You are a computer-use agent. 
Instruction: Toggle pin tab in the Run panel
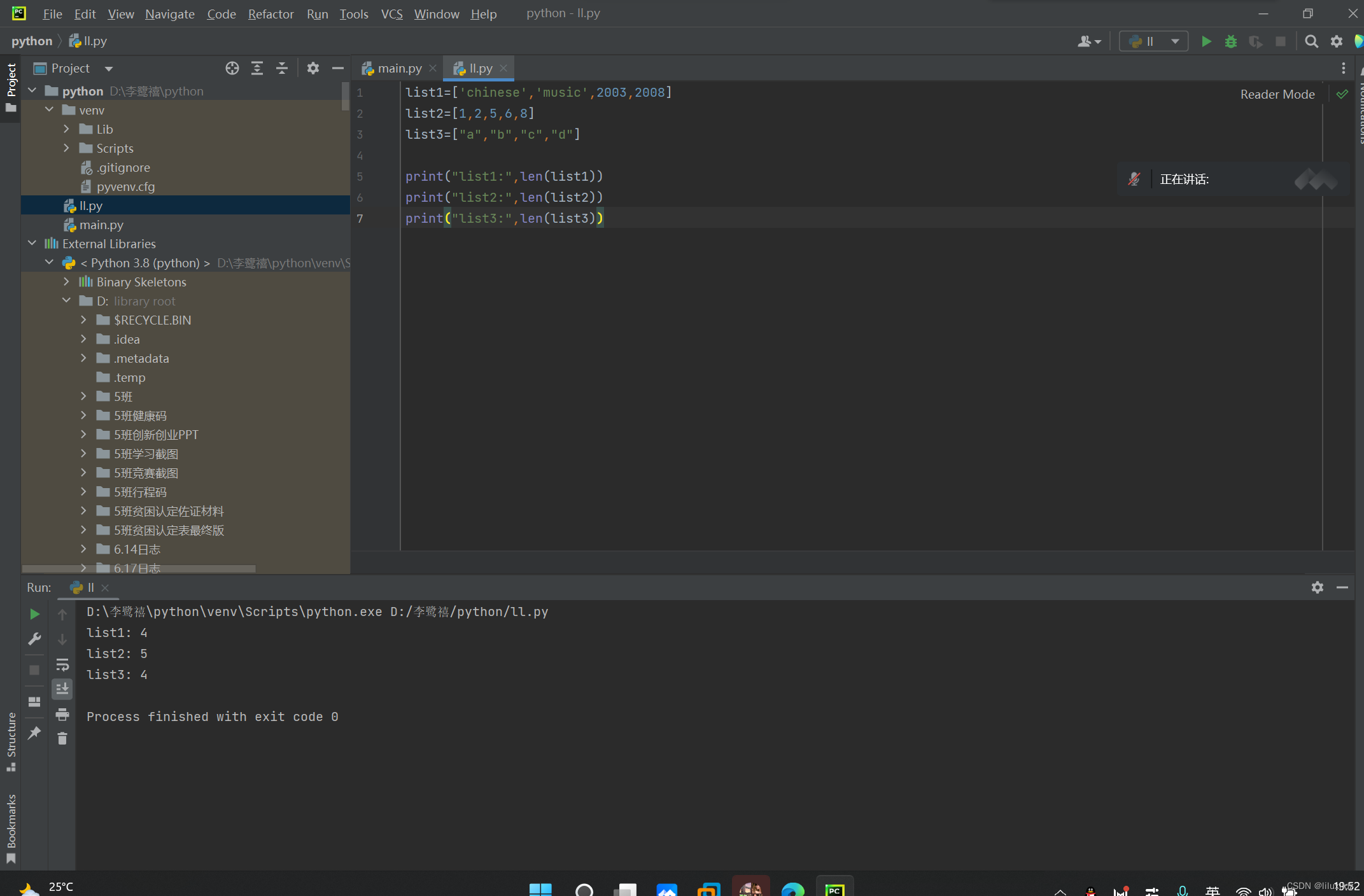(x=34, y=732)
